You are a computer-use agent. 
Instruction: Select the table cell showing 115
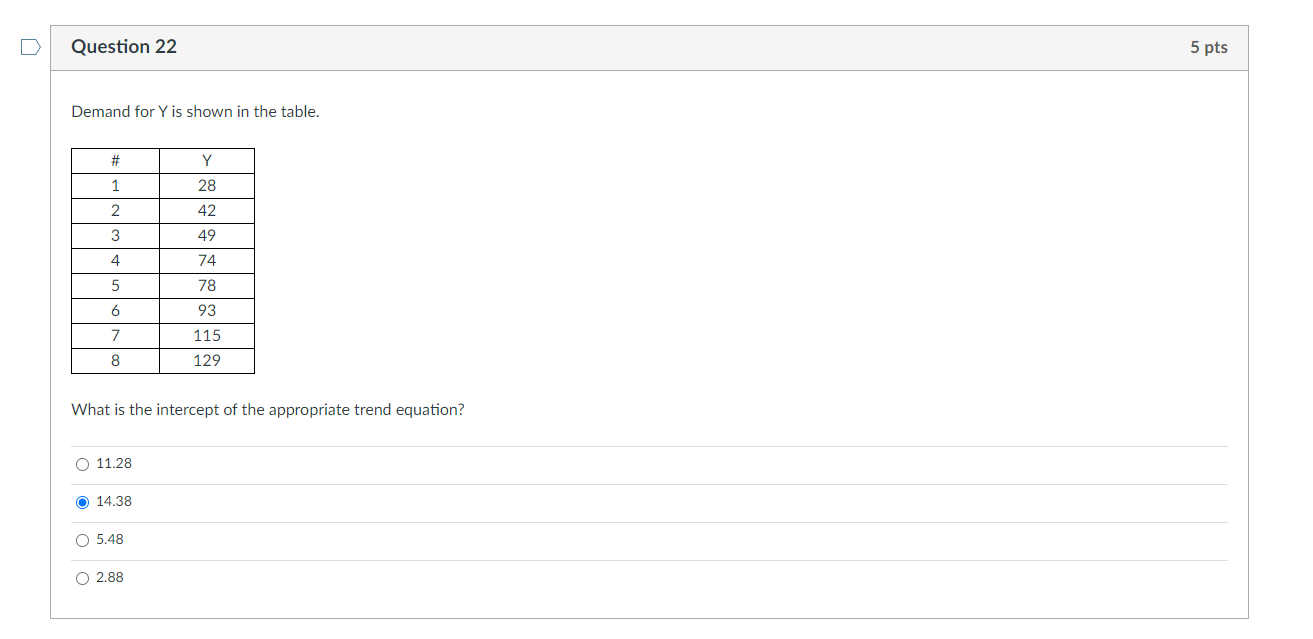206,335
